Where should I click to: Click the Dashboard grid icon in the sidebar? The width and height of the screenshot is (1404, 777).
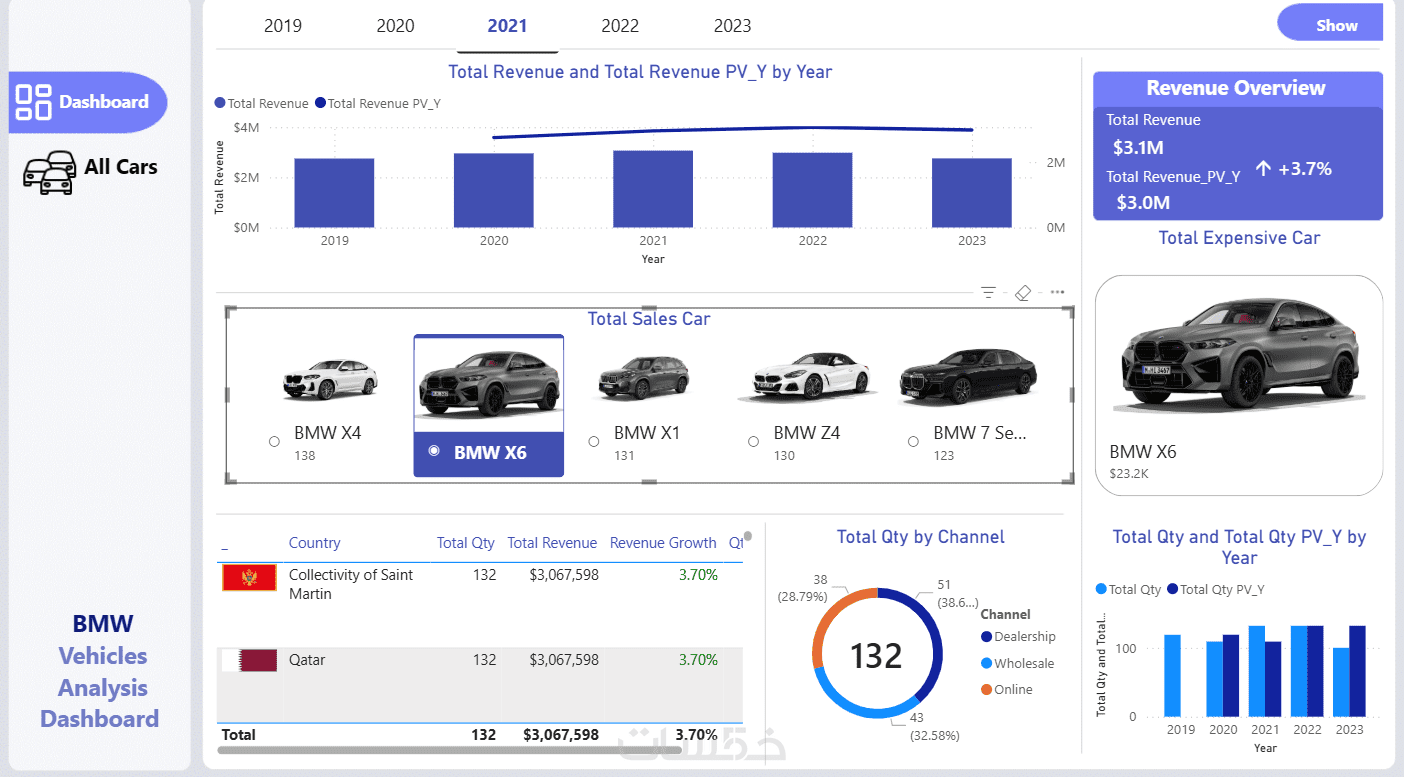[x=34, y=102]
